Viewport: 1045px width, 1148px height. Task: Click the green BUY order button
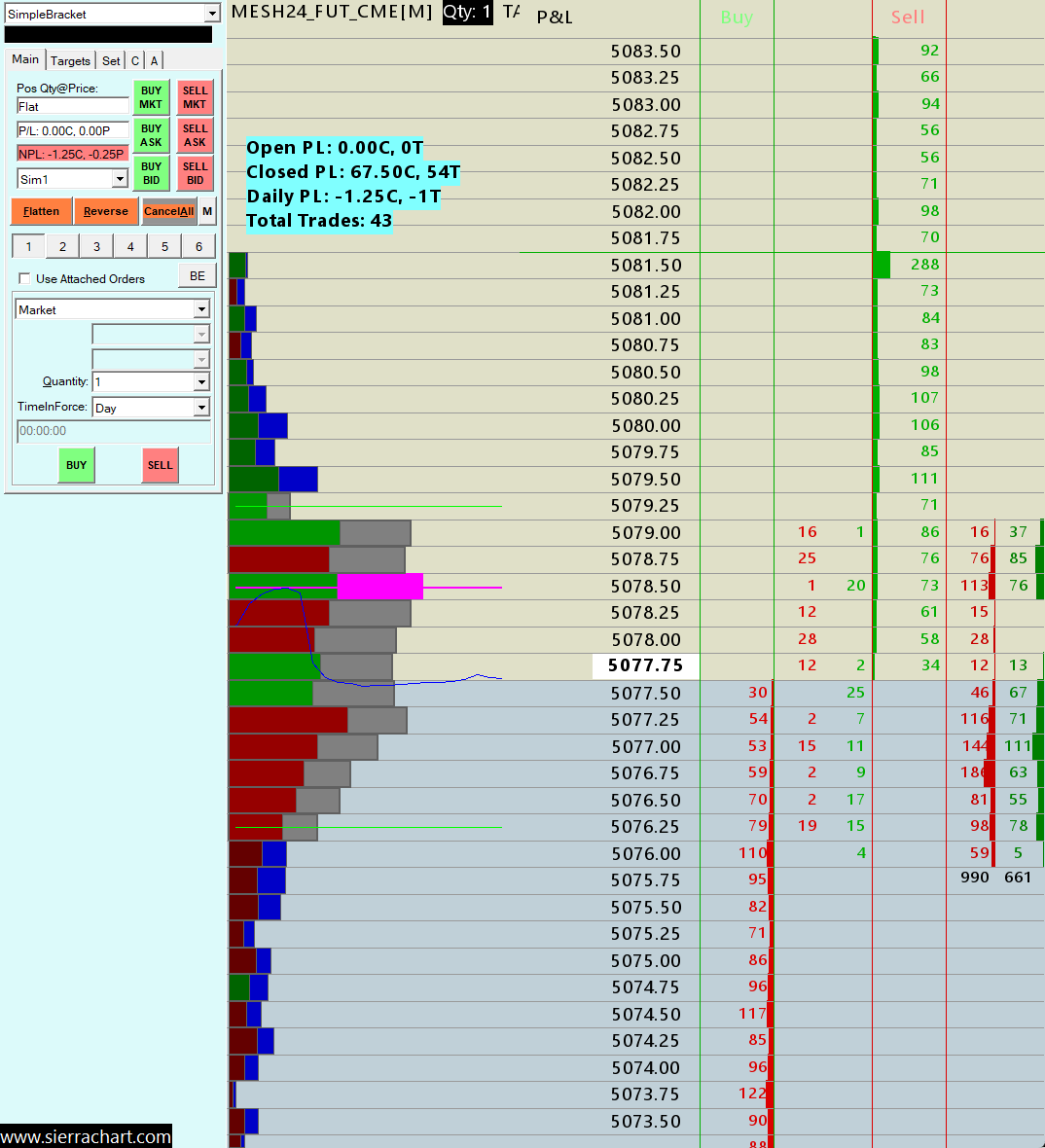(x=76, y=465)
